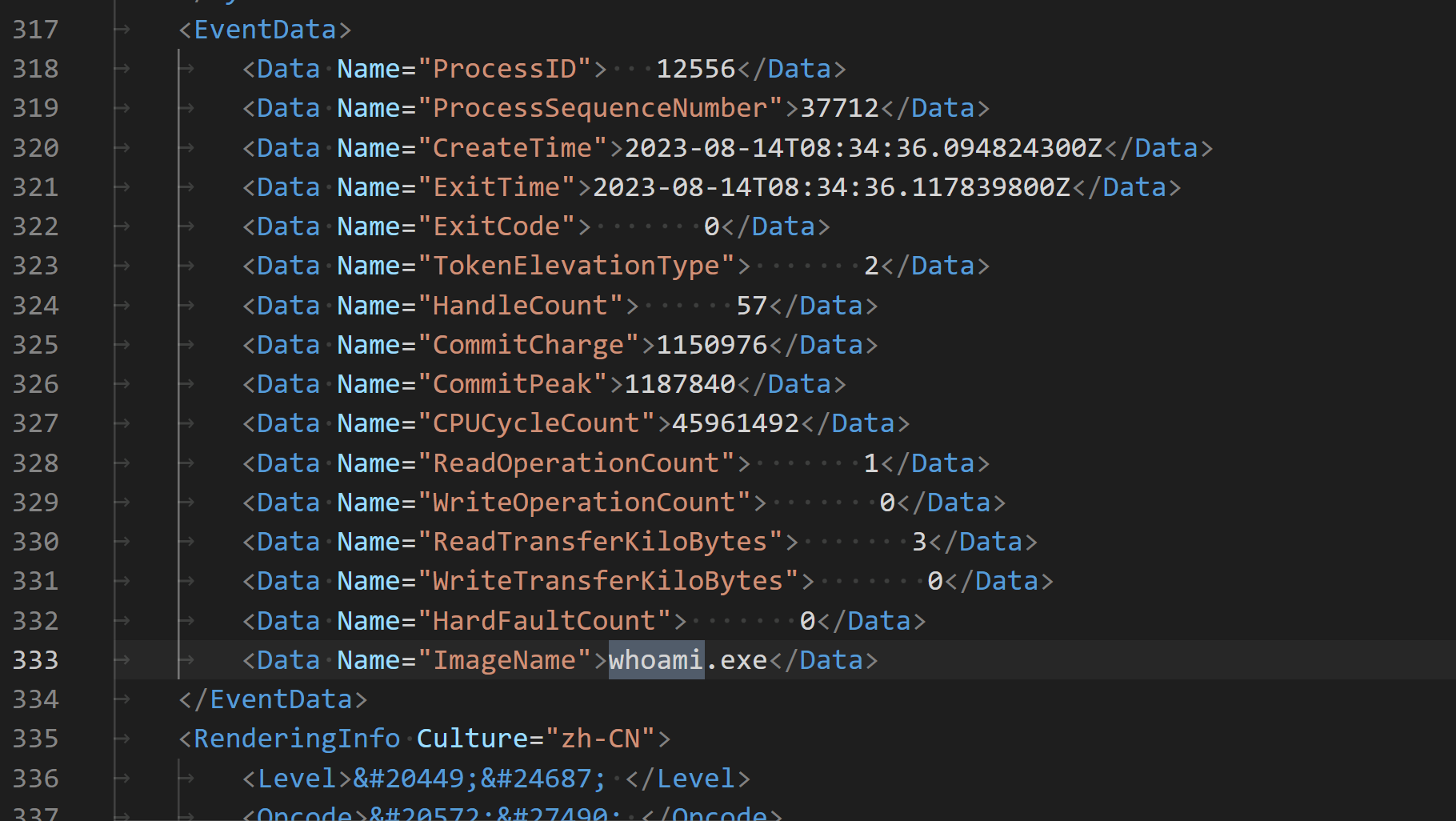Click the "ExitTime" attribute string
This screenshot has height=821, width=1456.
click(x=496, y=187)
